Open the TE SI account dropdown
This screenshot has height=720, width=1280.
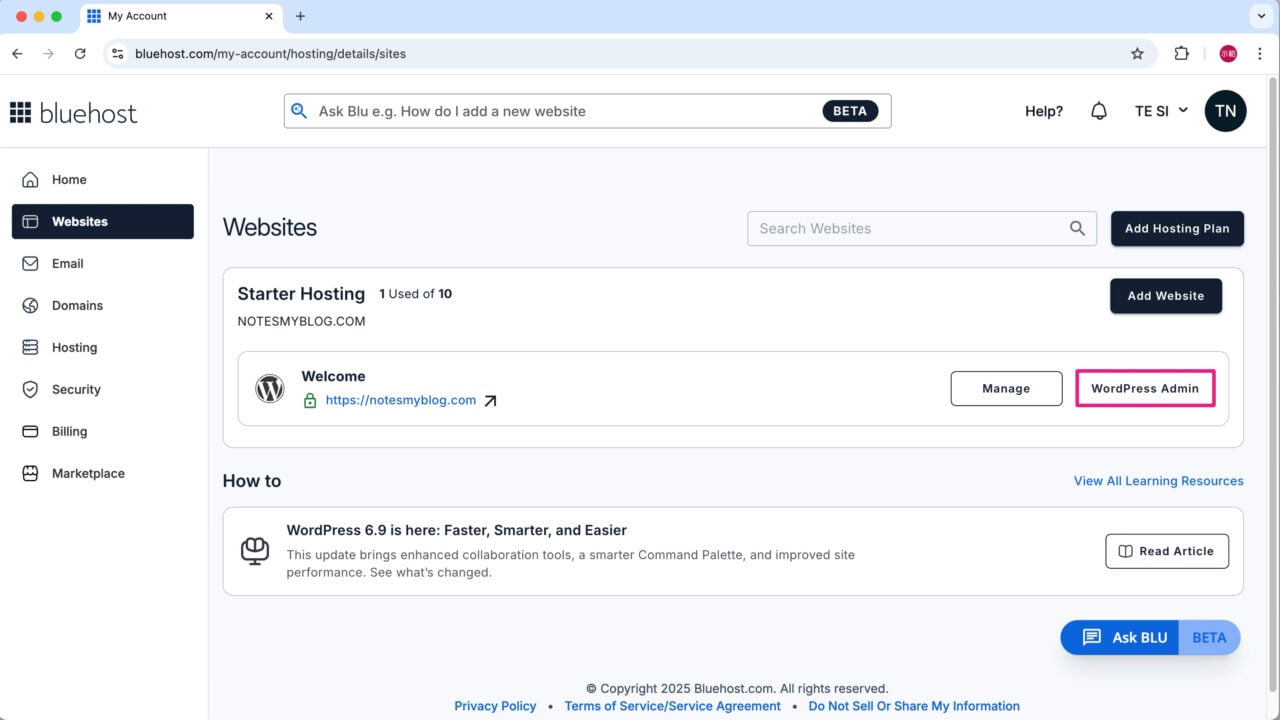click(x=1160, y=111)
